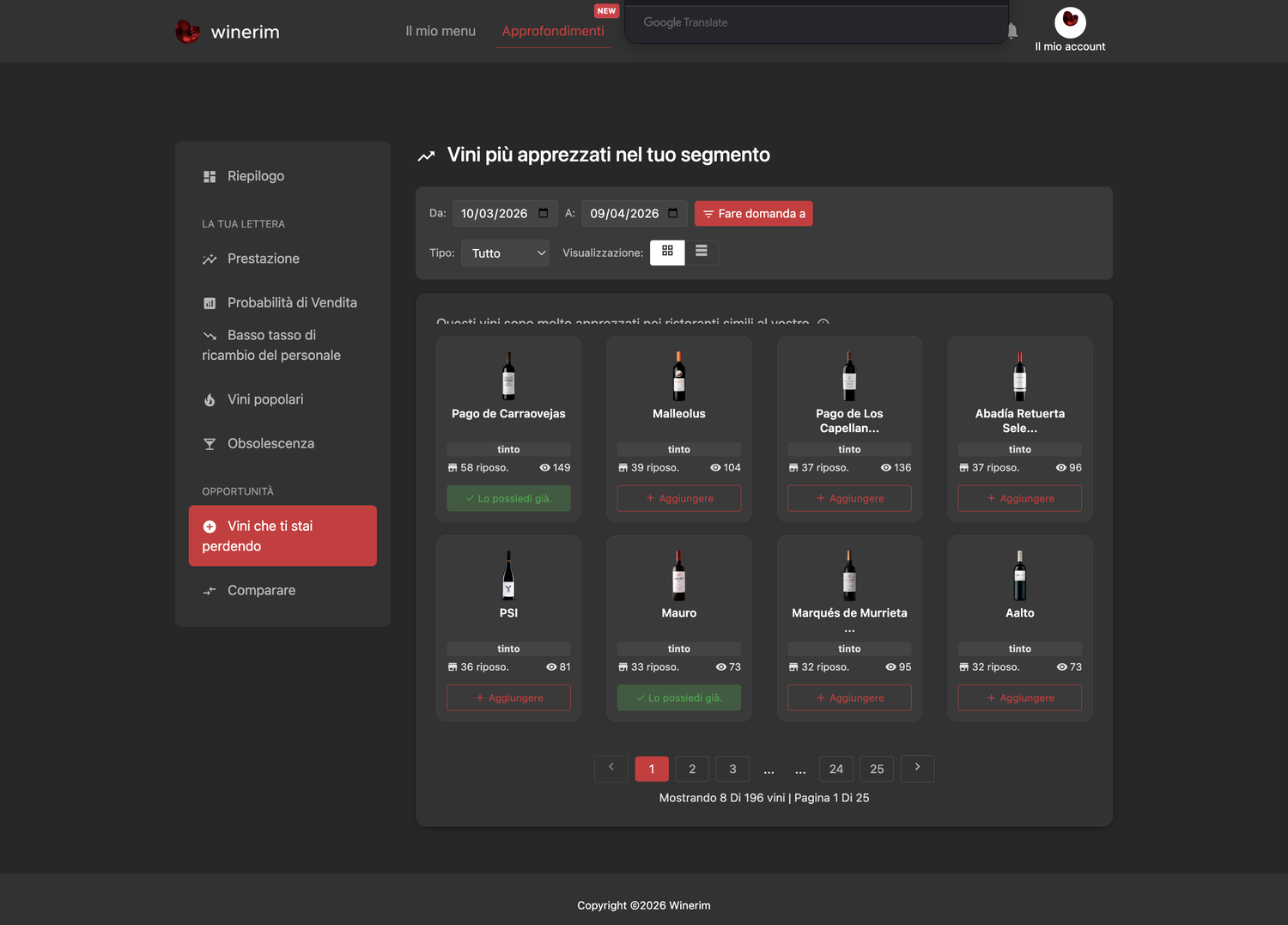
Task: Go to page 2
Action: (692, 769)
